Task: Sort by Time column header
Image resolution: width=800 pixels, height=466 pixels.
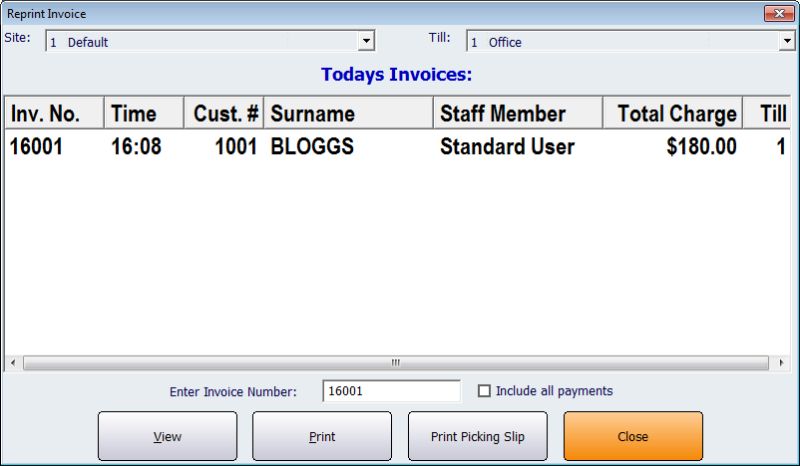Action: 144,113
